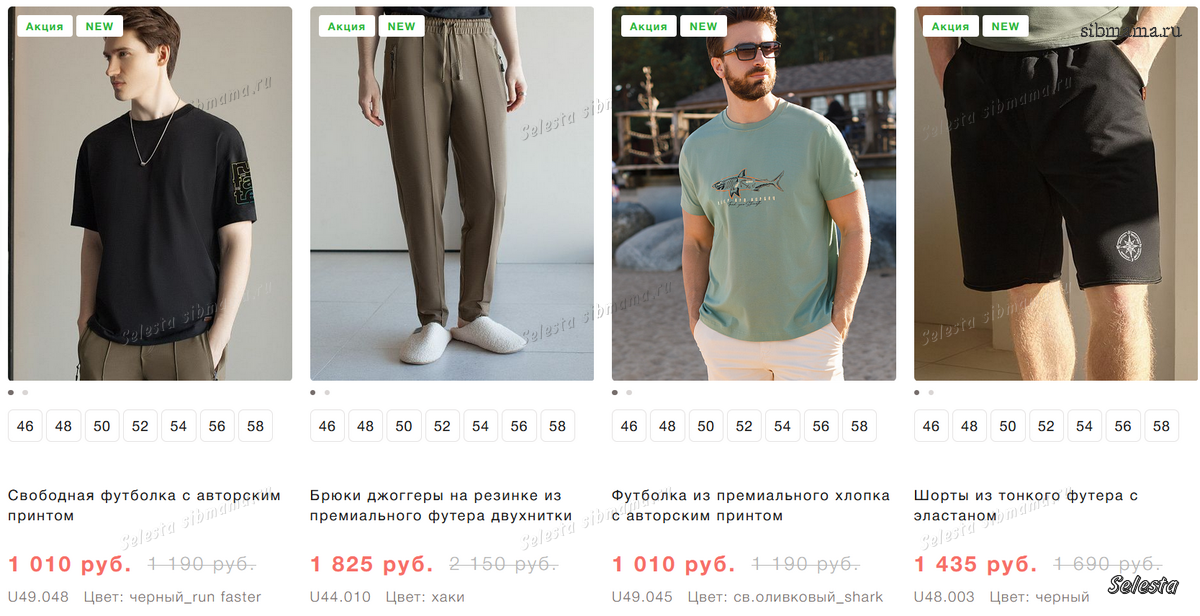Click the 'Акция' badge on the shark t-shirt
The height and width of the screenshot is (616, 1200).
click(648, 26)
